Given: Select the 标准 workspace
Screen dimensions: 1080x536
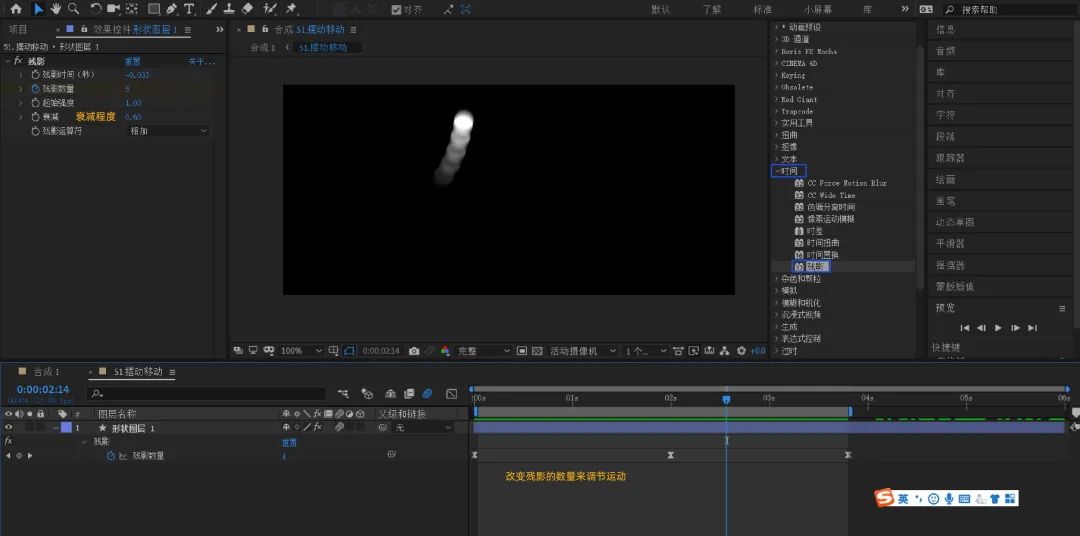Looking at the screenshot, I should pyautogui.click(x=762, y=10).
